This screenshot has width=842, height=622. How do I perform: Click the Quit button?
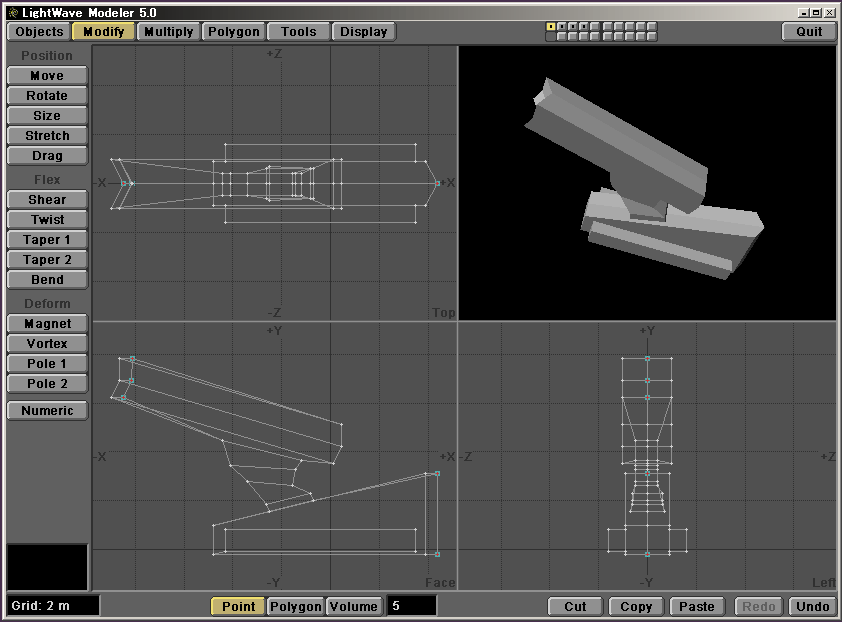point(809,32)
